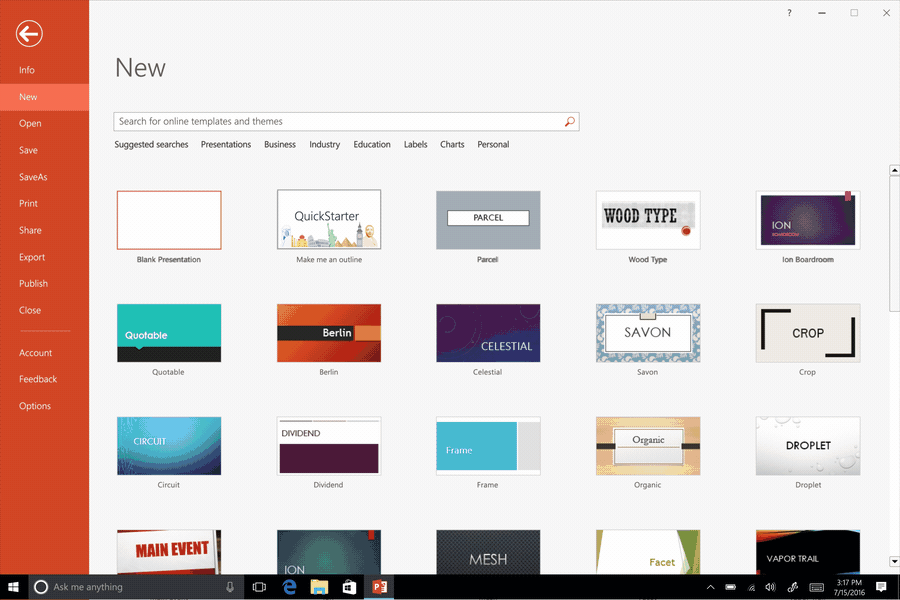The height and width of the screenshot is (600, 900).
Task: Click Business suggested search
Action: 280,144
